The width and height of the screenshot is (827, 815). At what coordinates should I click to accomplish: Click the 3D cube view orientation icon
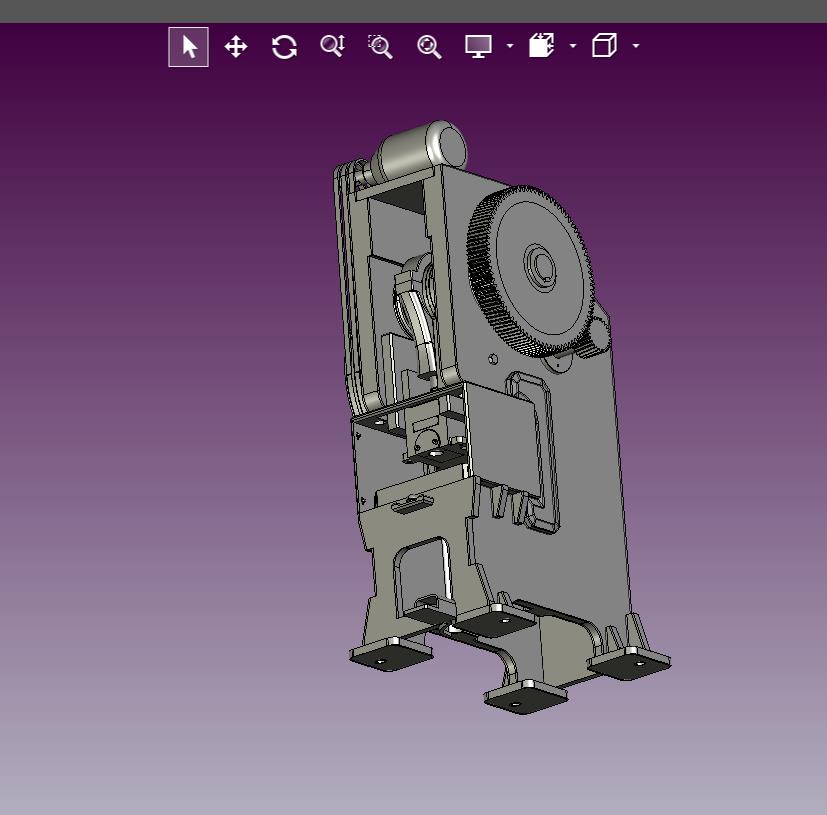pos(604,45)
